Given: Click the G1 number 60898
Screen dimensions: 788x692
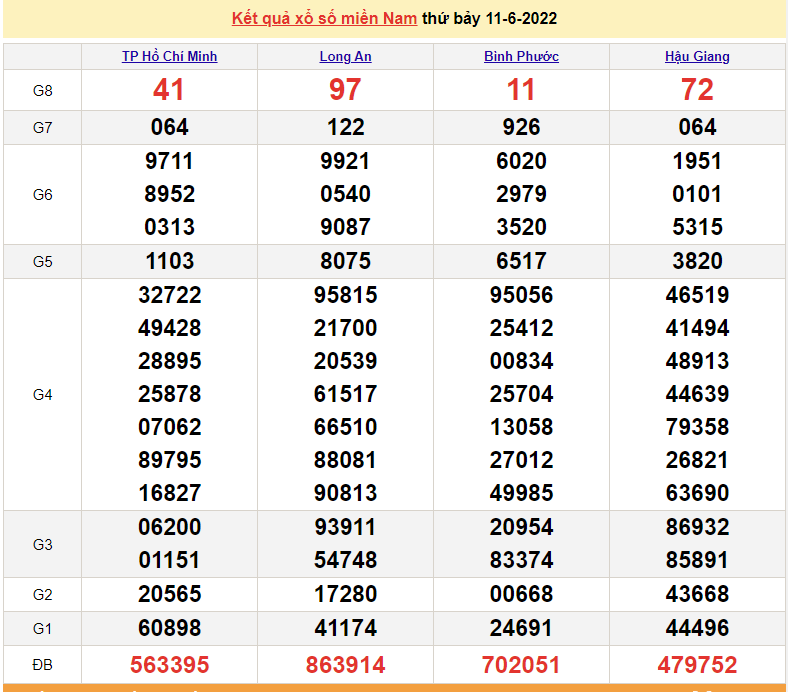Looking at the screenshot, I should pyautogui.click(x=169, y=628).
